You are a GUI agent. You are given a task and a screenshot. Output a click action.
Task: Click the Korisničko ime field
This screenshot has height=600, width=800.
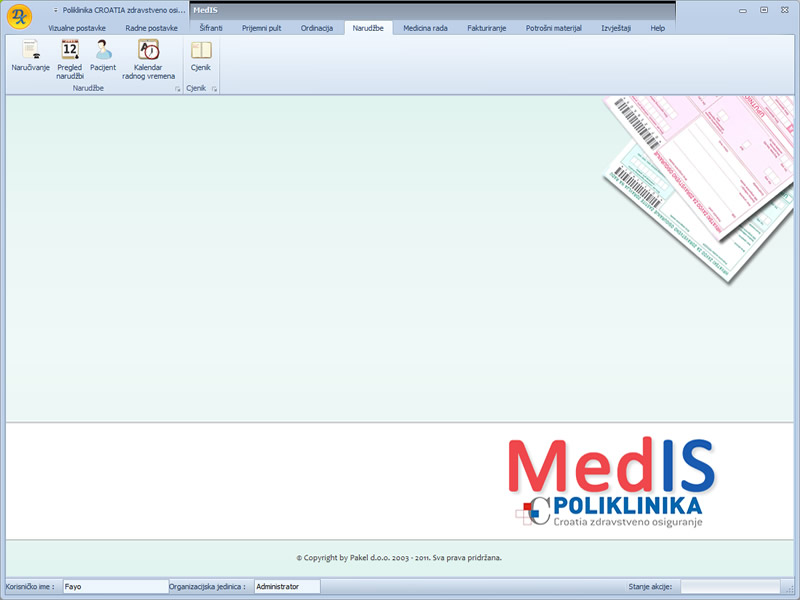coord(115,587)
